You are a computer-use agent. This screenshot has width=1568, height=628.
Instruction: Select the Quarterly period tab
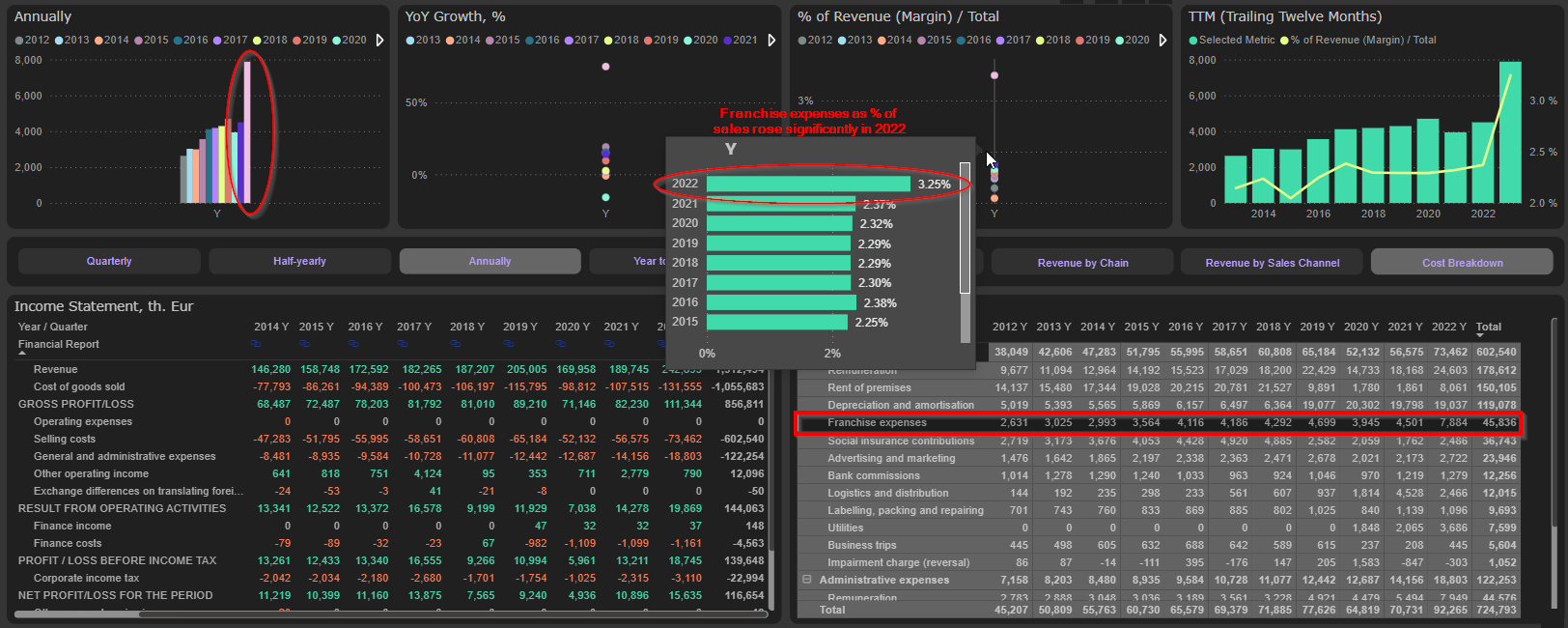point(109,261)
